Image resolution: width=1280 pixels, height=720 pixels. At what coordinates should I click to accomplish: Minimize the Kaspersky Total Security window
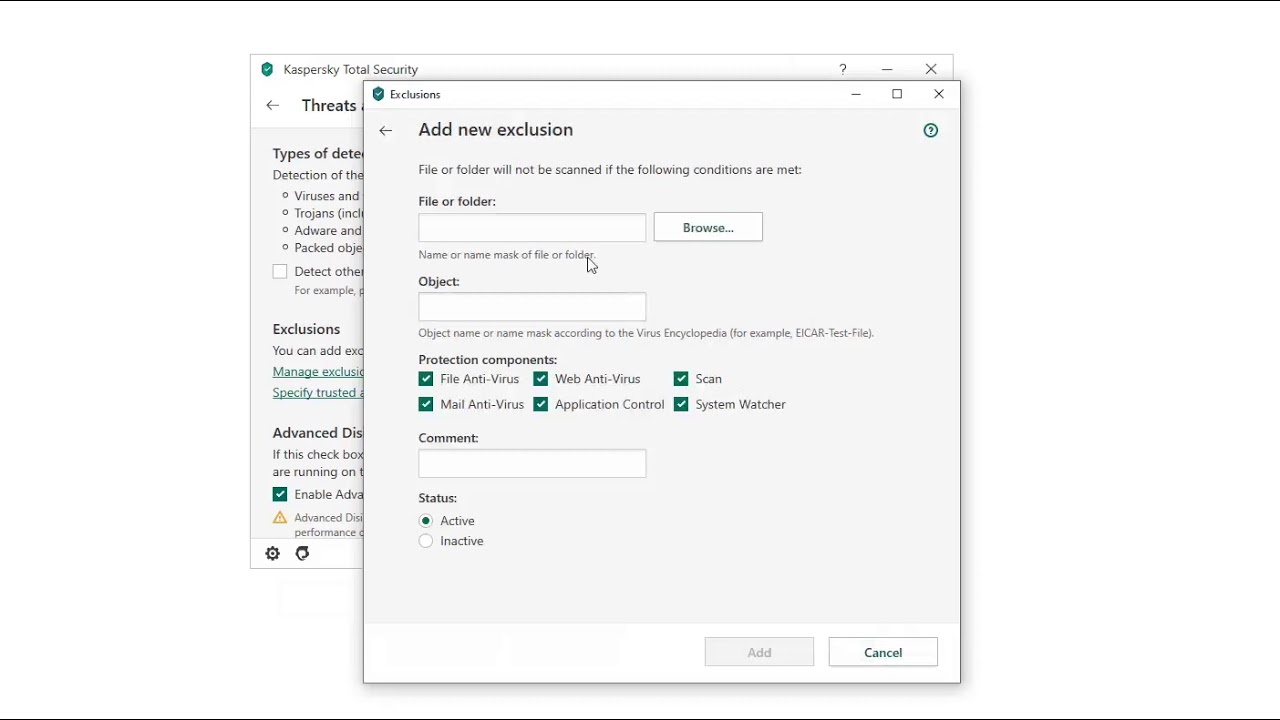tap(887, 69)
